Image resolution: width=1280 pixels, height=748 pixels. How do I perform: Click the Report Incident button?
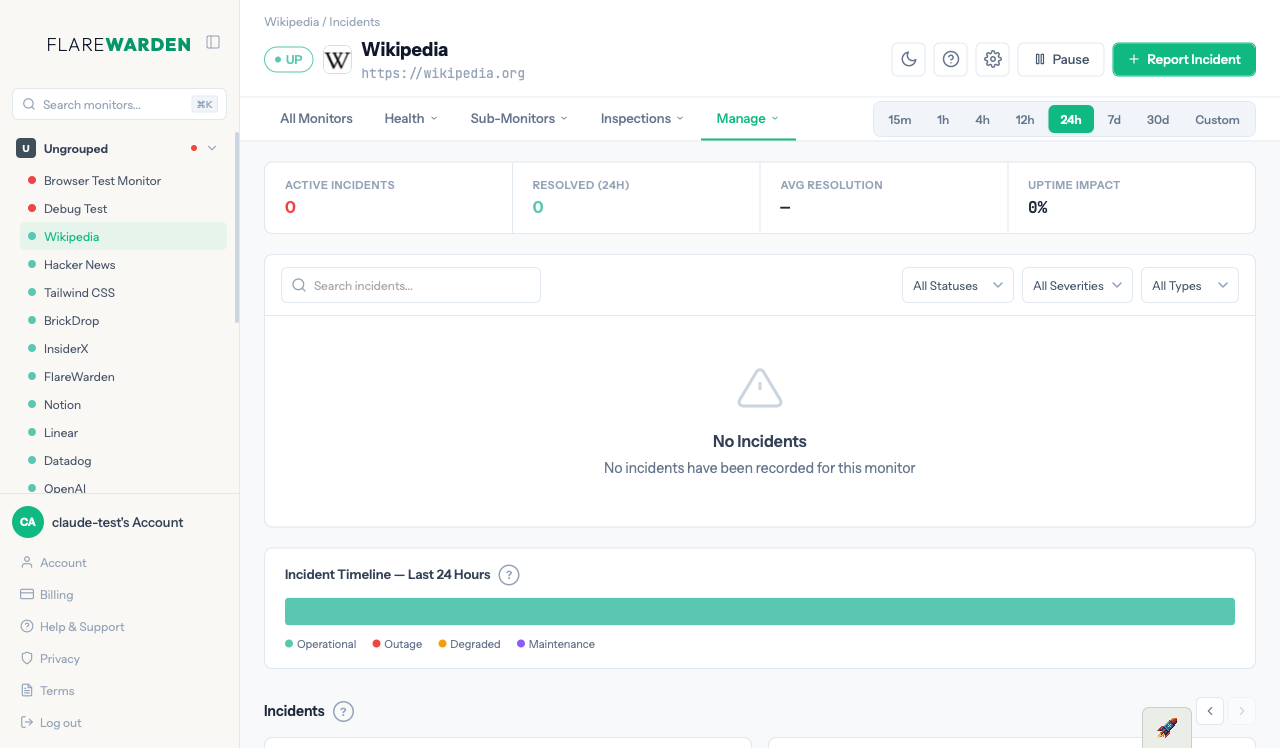(x=1183, y=59)
